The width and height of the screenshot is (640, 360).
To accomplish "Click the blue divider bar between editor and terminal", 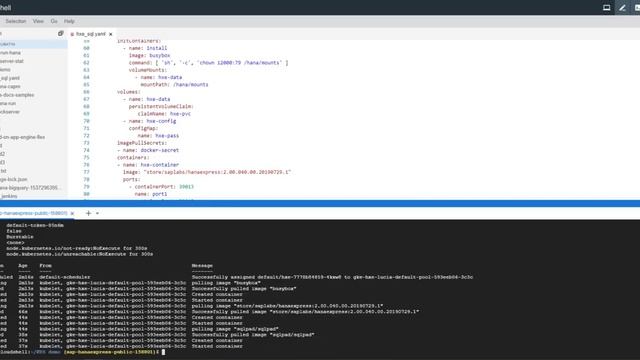I will [x=320, y=203].
